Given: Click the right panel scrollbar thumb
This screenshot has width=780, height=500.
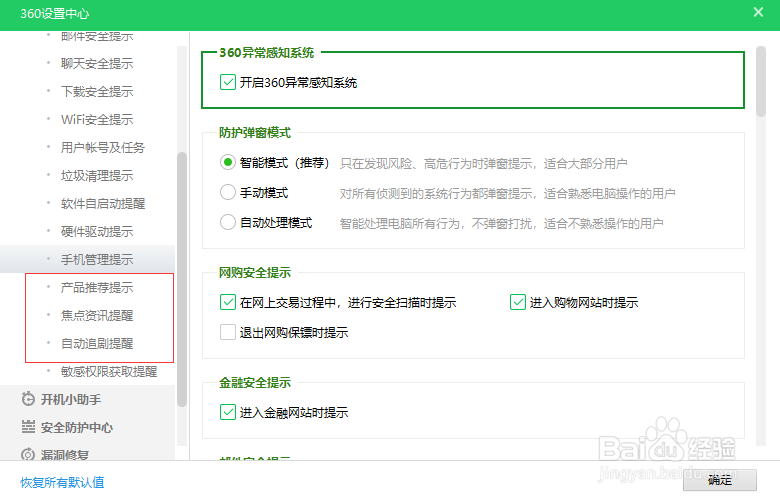Looking at the screenshot, I should tap(761, 82).
